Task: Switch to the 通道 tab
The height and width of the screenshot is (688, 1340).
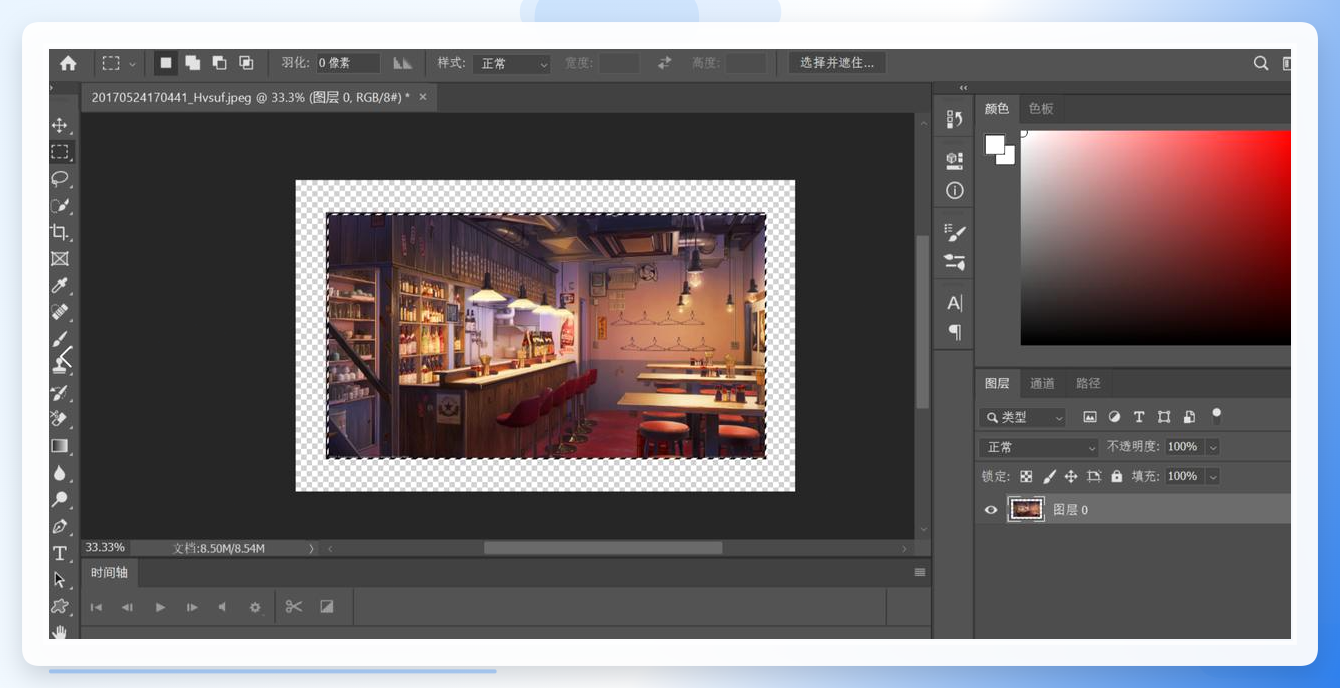Action: (x=1042, y=383)
